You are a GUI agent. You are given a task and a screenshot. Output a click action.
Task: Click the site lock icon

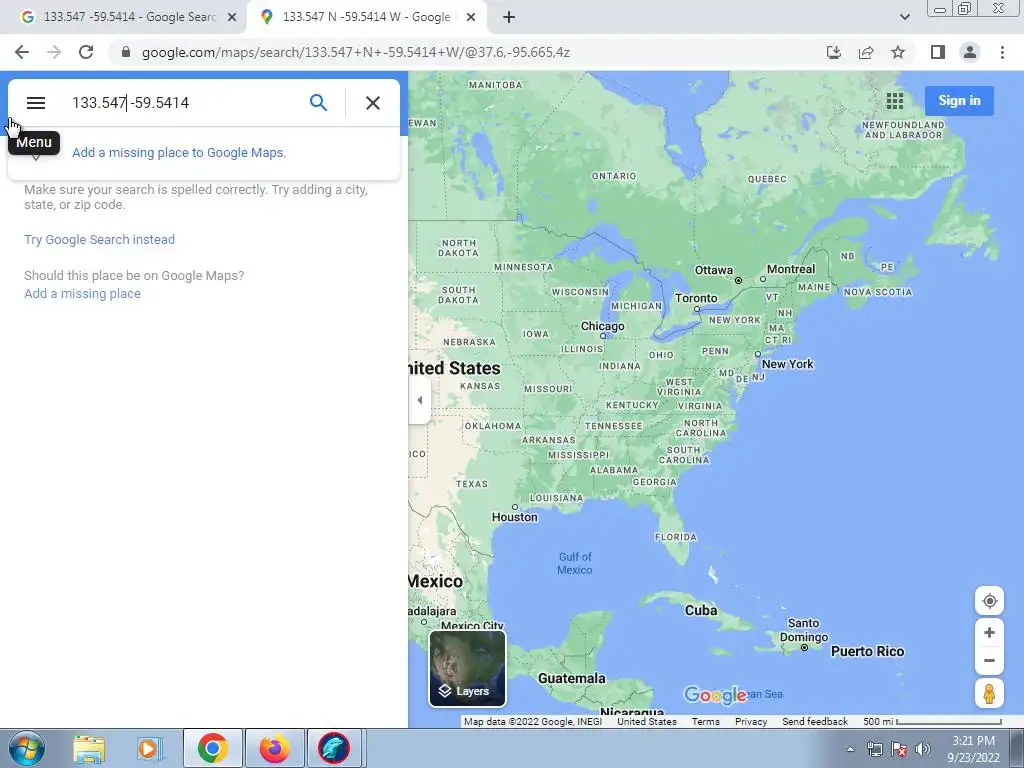[x=125, y=52]
